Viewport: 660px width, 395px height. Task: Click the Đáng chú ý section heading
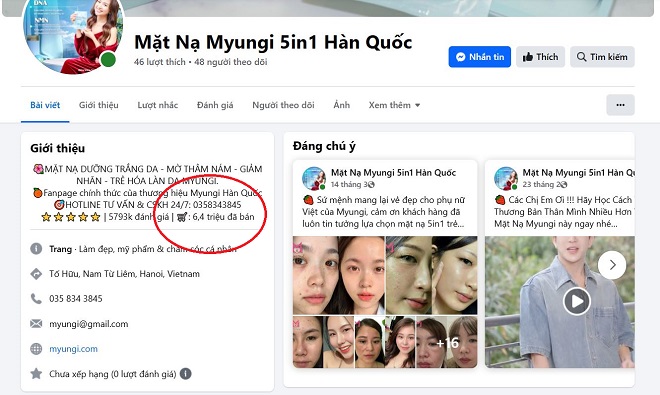[324, 146]
